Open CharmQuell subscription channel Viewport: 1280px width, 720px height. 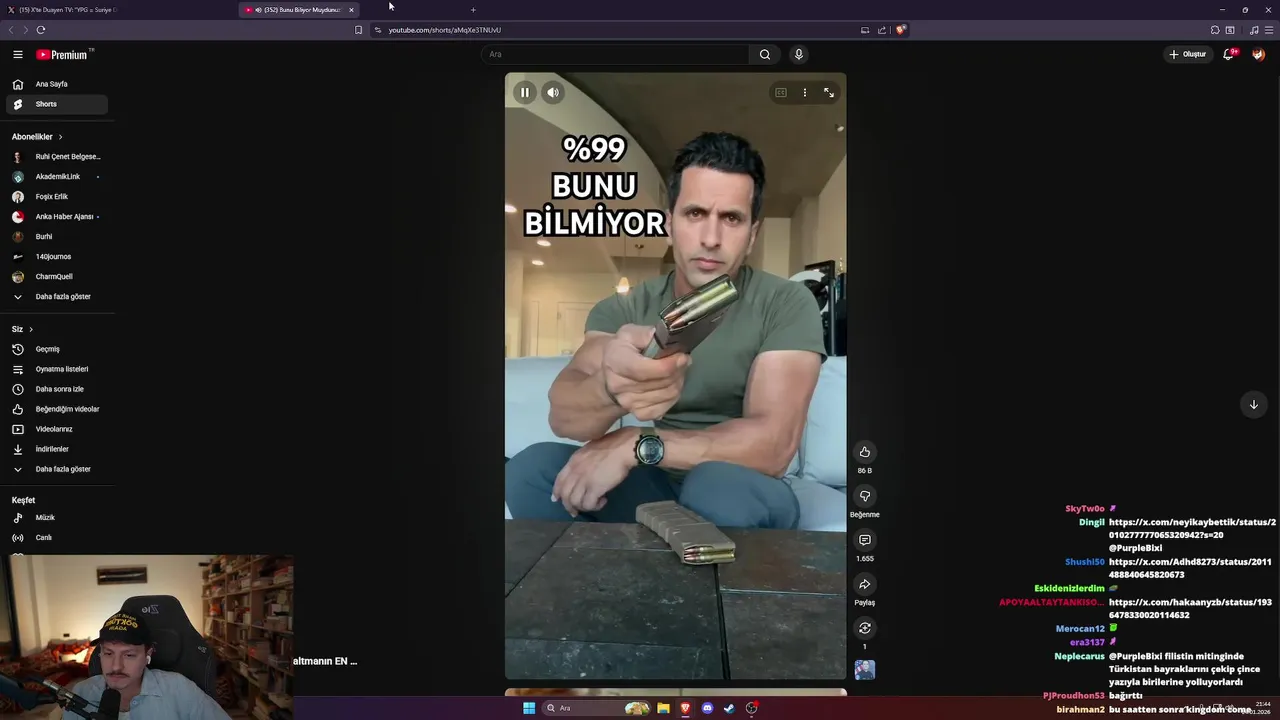(57, 277)
